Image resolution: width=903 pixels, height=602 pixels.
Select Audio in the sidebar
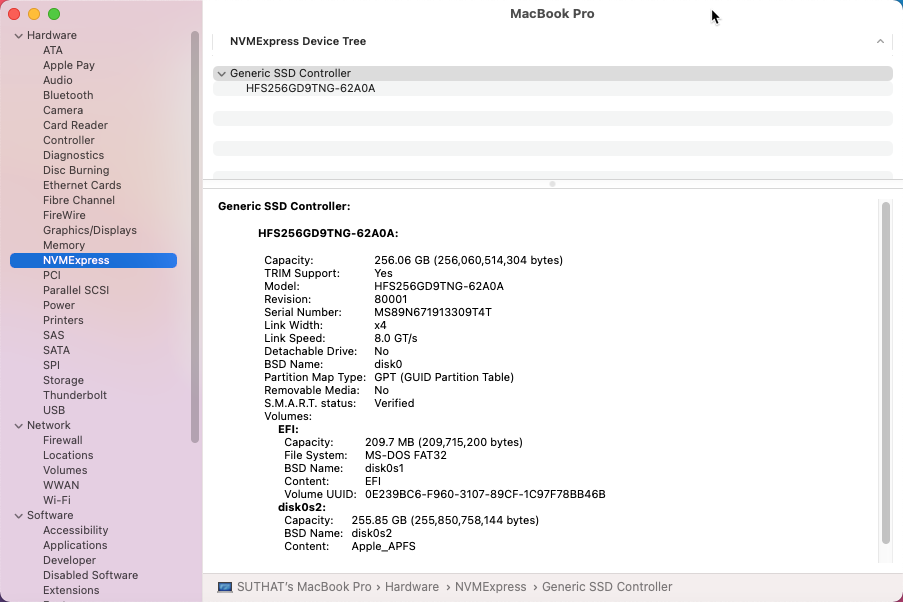pyautogui.click(x=58, y=80)
